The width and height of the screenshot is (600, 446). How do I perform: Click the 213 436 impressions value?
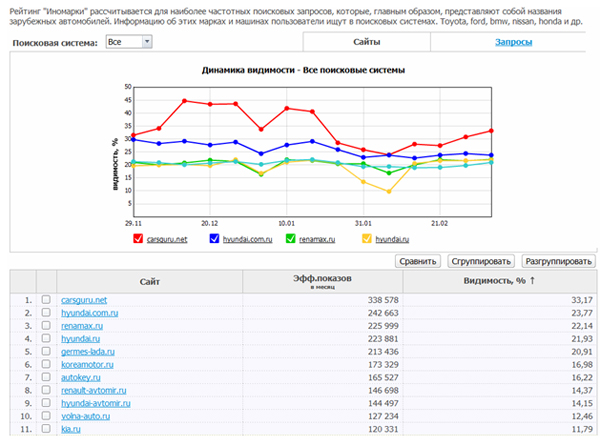click(x=383, y=352)
